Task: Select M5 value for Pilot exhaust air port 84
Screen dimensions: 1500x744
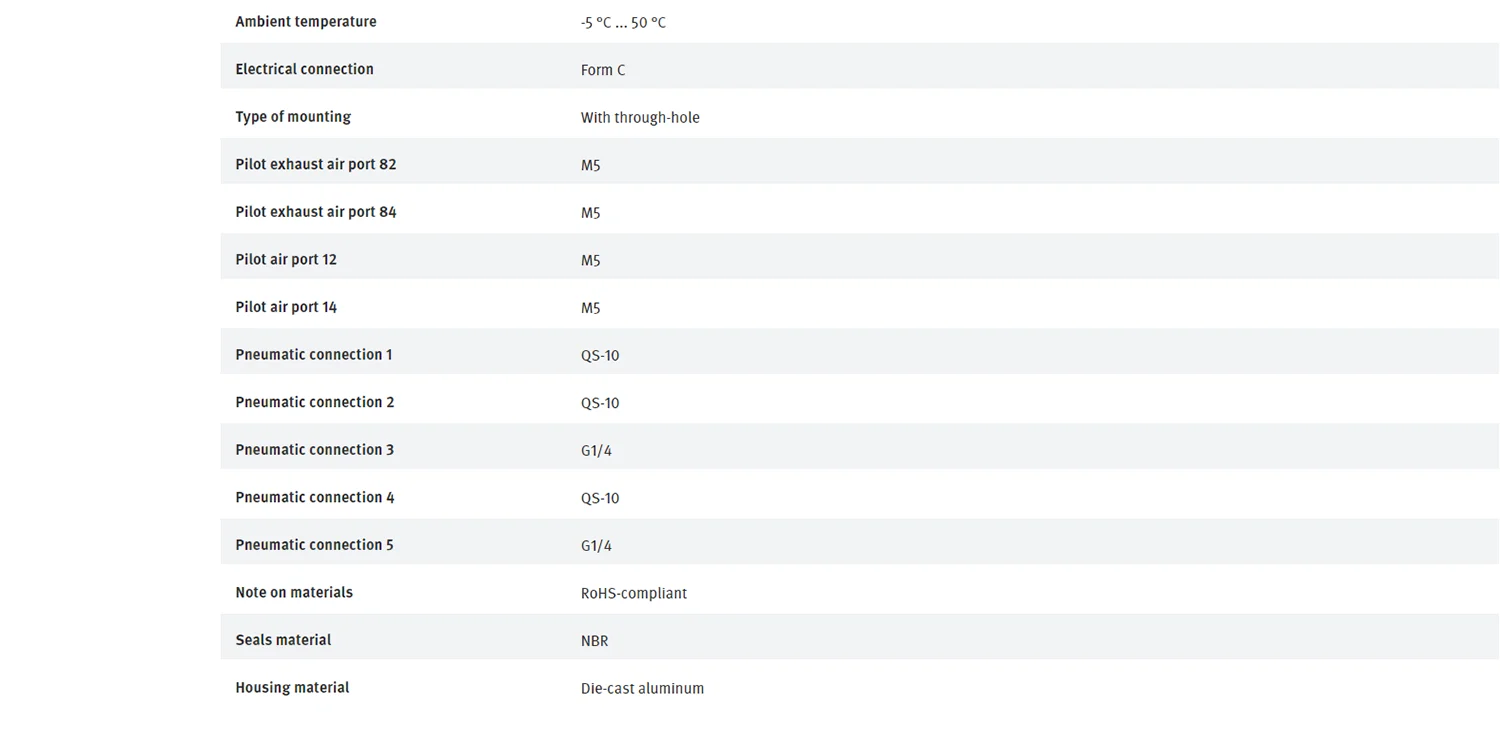Action: [x=591, y=213]
